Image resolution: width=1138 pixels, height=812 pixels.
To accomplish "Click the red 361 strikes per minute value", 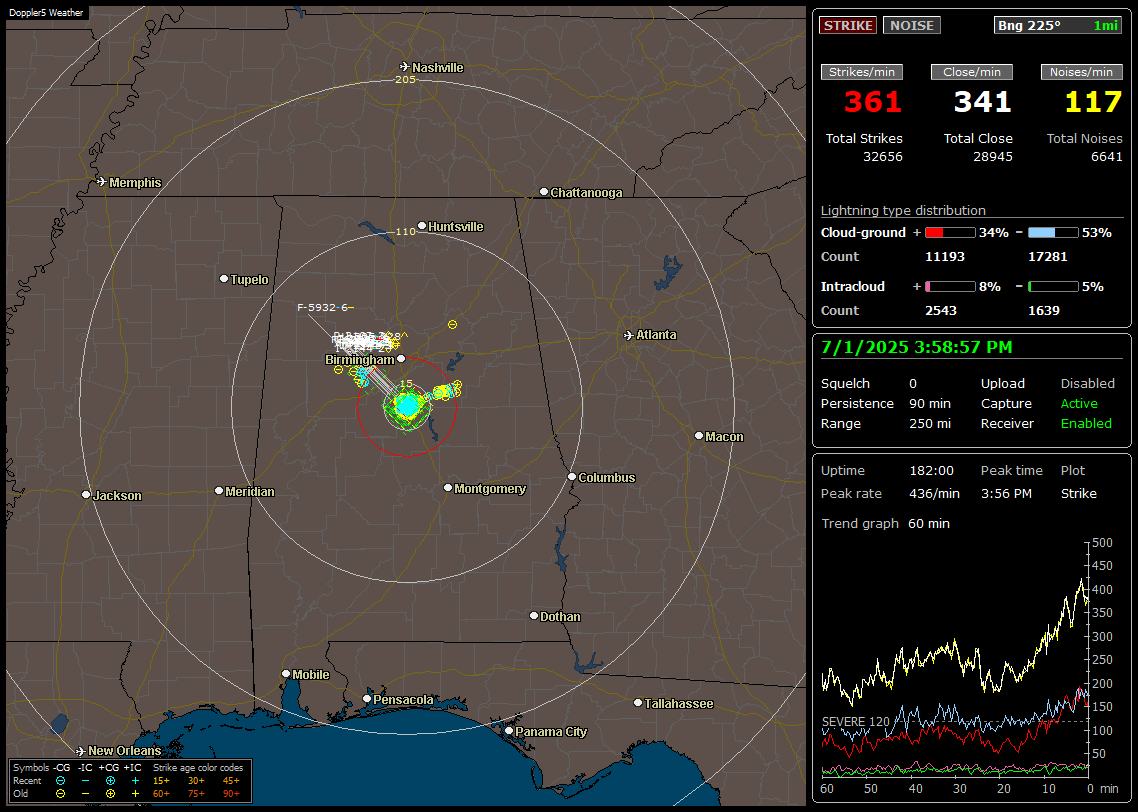I will point(872,102).
